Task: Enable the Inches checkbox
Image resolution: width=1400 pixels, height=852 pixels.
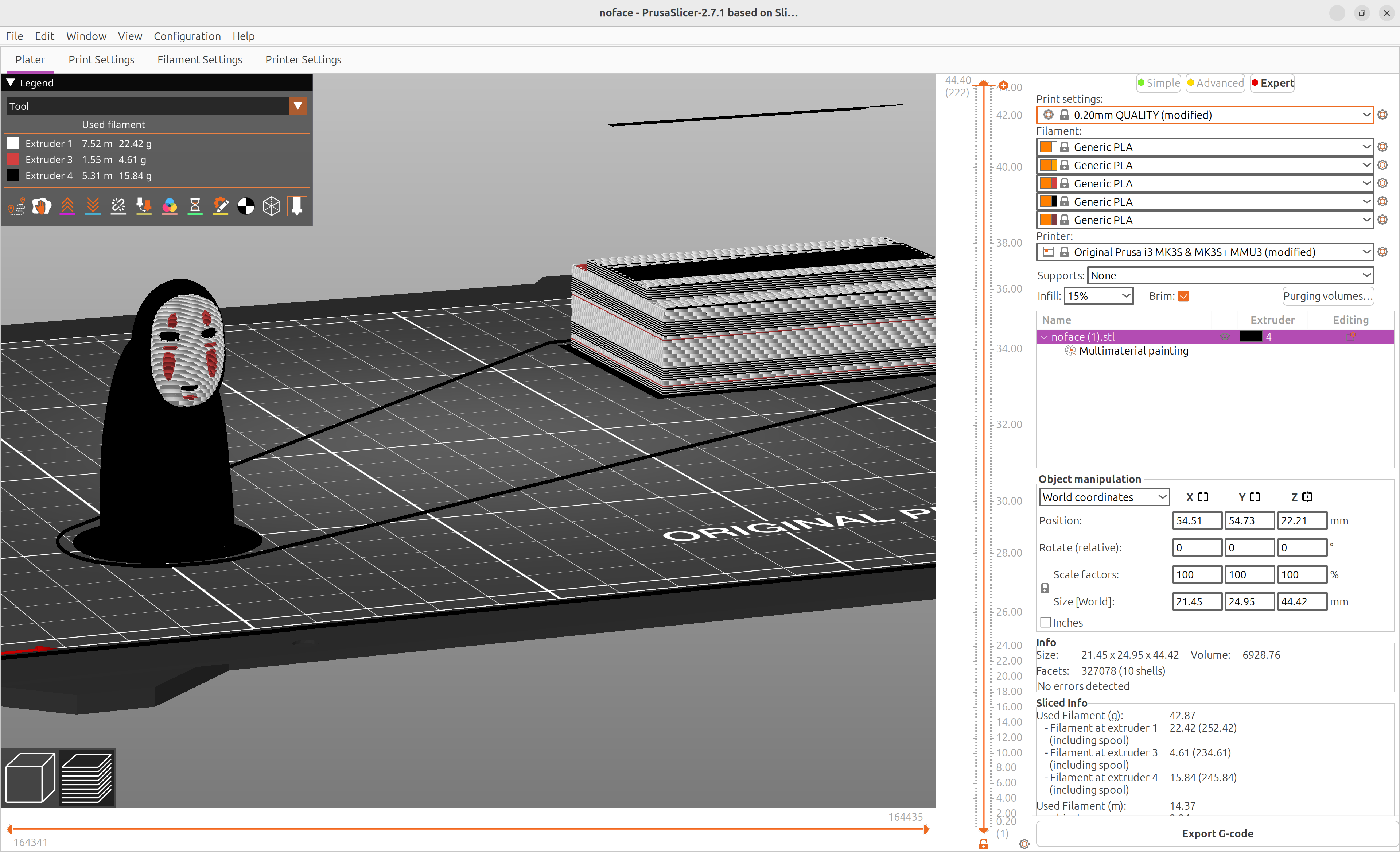Action: pyautogui.click(x=1046, y=622)
